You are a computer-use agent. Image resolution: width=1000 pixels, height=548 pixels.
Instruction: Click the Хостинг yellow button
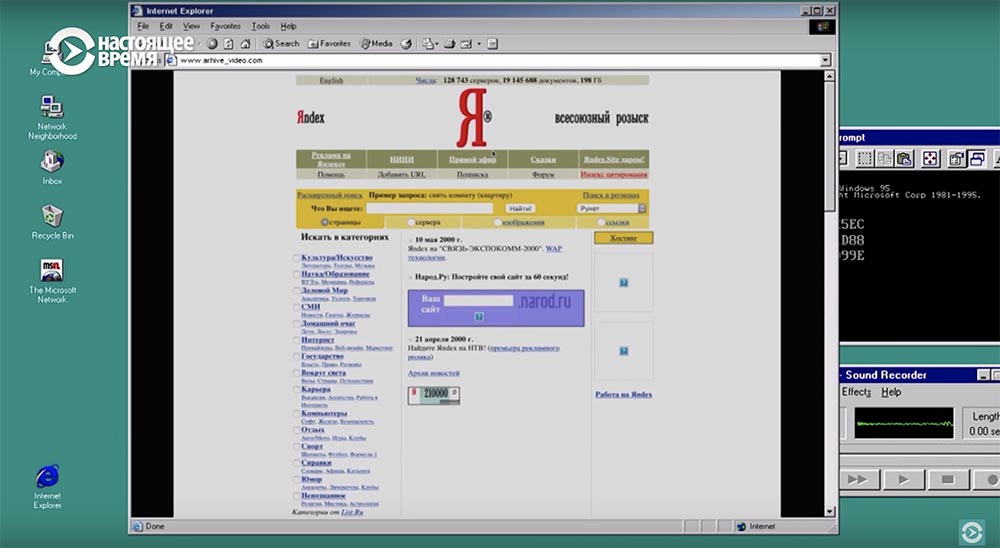[x=623, y=238]
